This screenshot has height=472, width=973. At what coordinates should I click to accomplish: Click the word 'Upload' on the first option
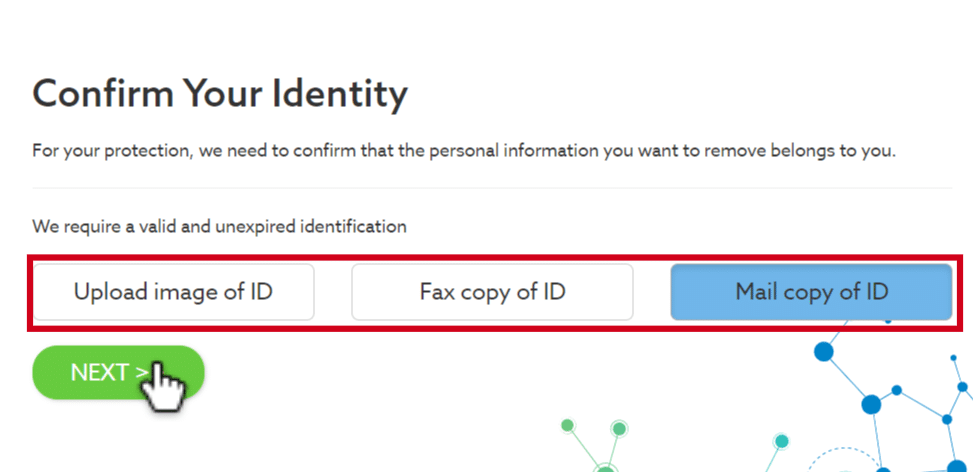pyautogui.click(x=108, y=292)
